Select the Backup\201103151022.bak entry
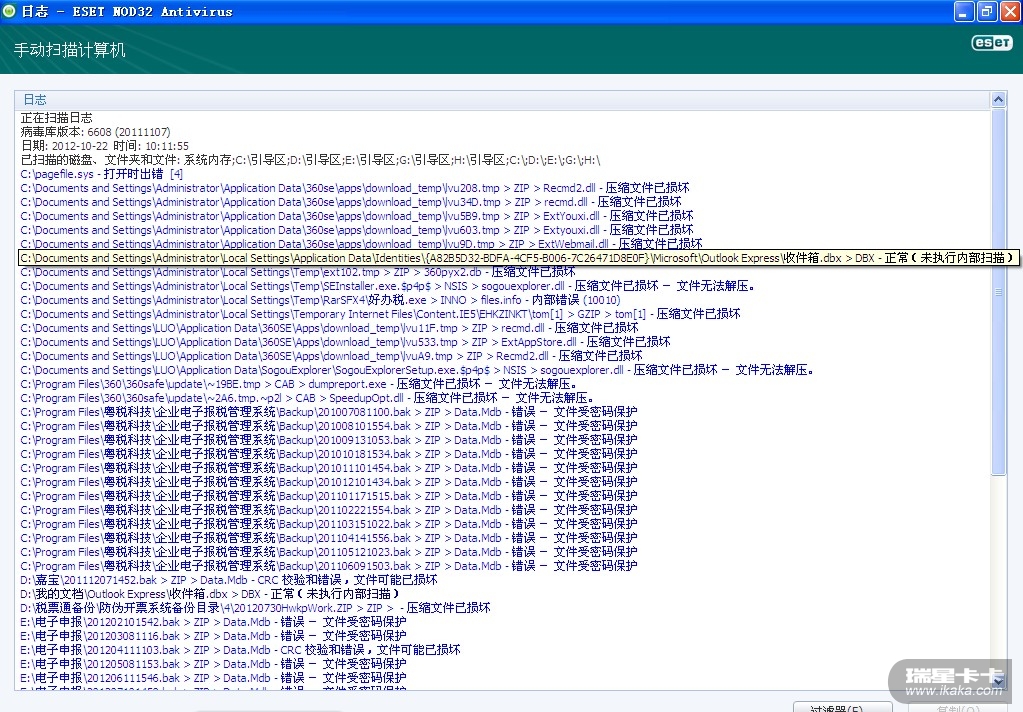1023x712 pixels. (x=328, y=525)
